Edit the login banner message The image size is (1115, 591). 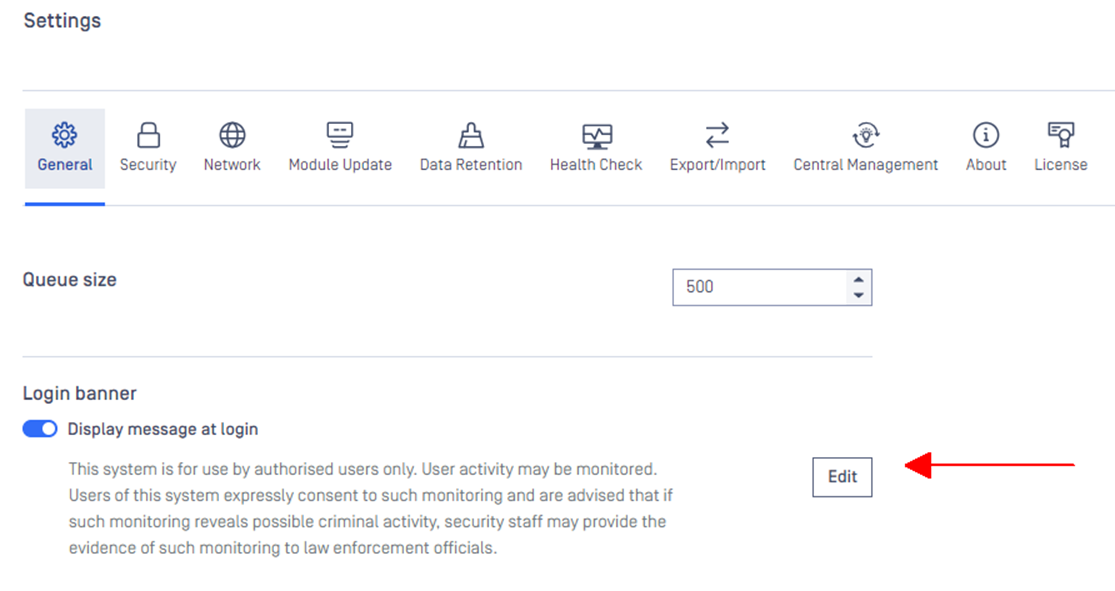point(842,477)
